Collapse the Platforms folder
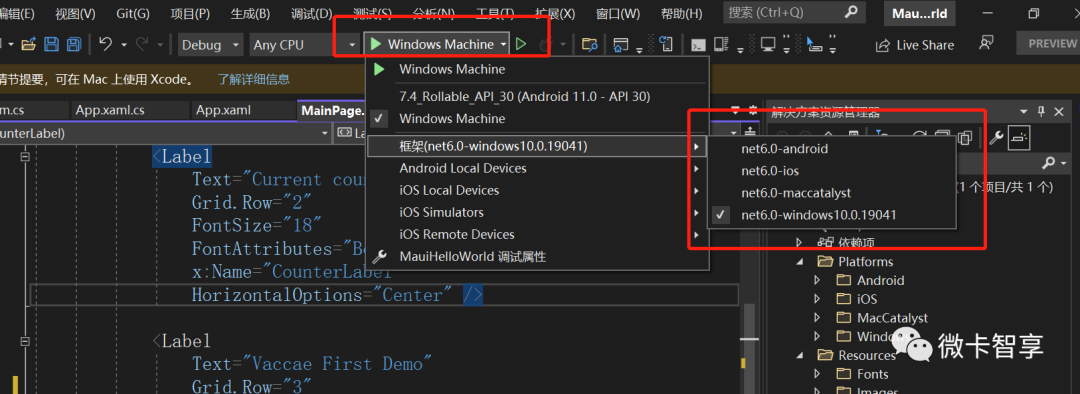The image size is (1080, 394). (800, 262)
